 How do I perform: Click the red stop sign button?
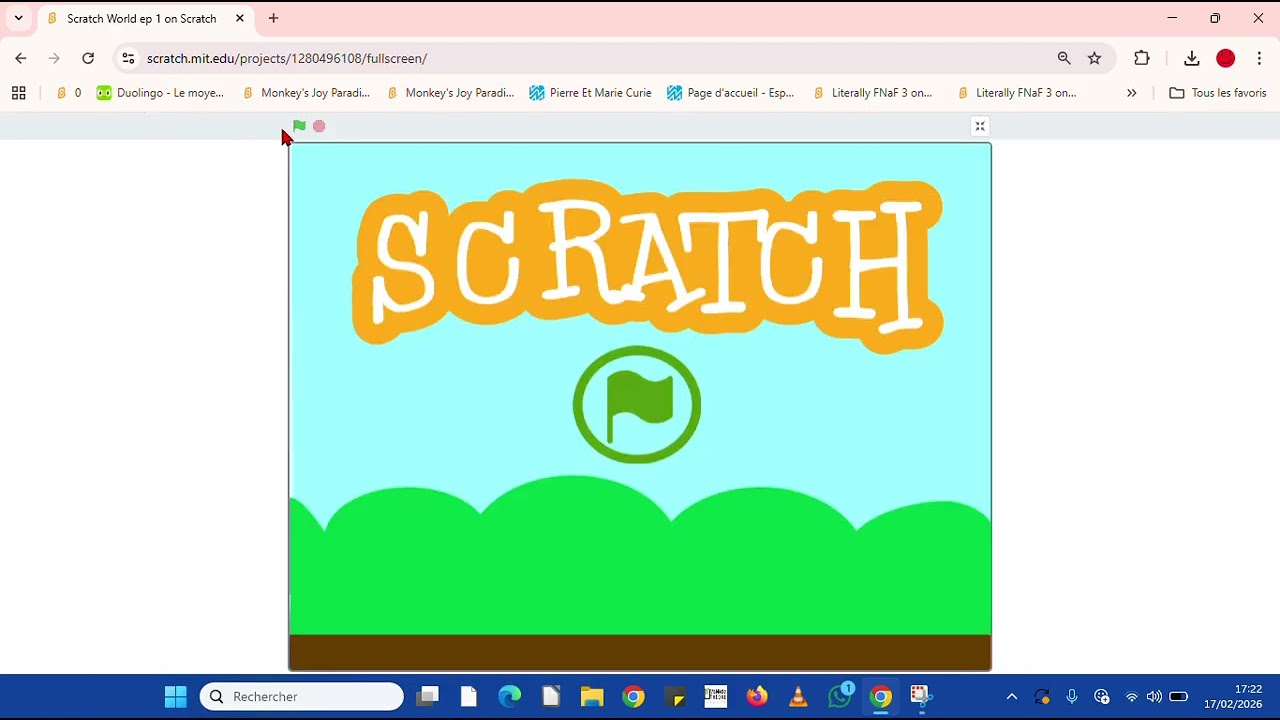319,126
